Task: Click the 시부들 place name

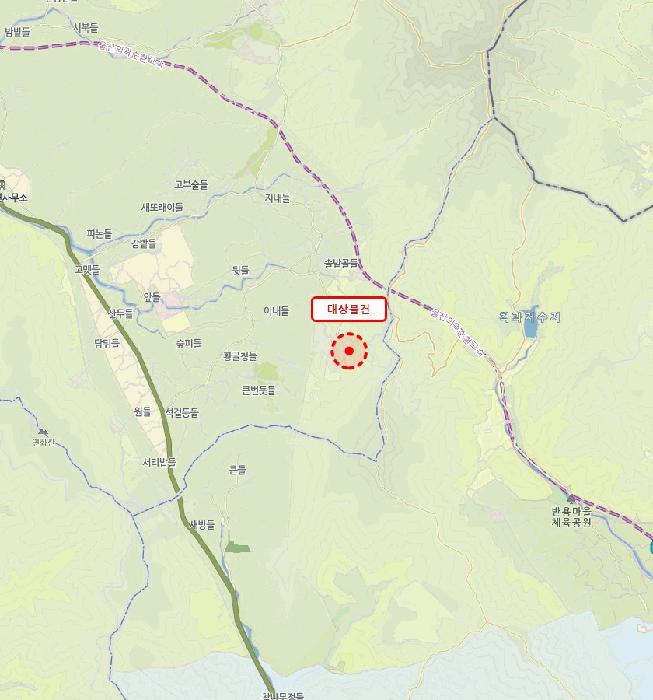Action: (x=85, y=28)
